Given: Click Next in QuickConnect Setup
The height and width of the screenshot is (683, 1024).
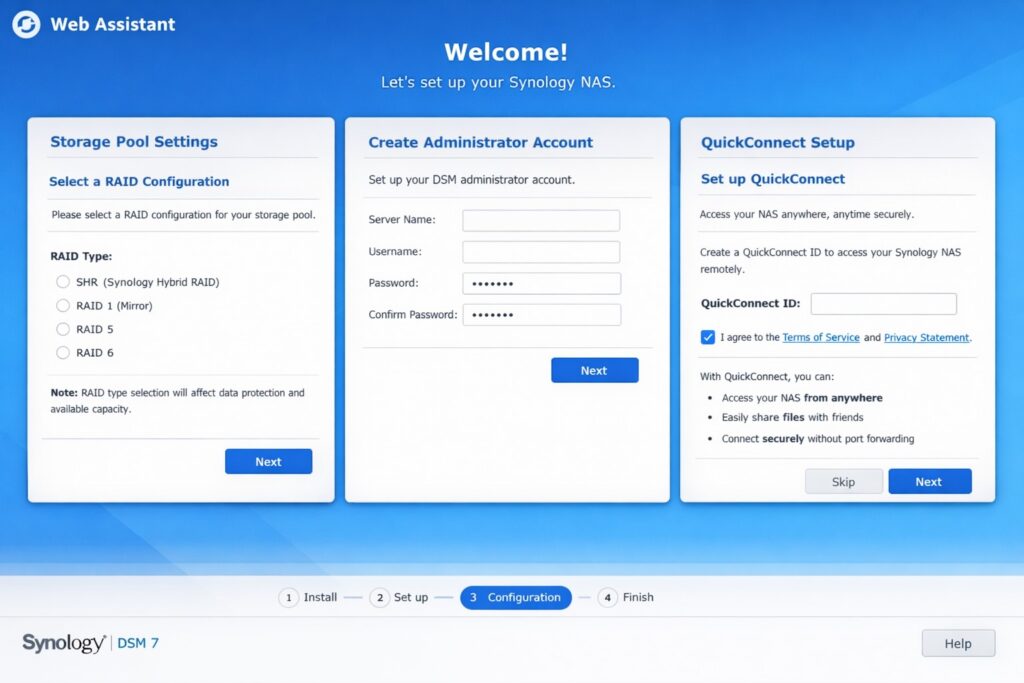Looking at the screenshot, I should point(929,481).
